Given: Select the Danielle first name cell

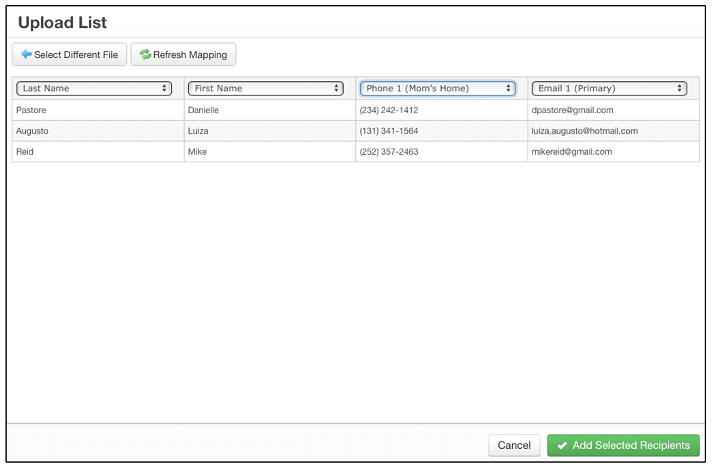Looking at the screenshot, I should pos(270,110).
